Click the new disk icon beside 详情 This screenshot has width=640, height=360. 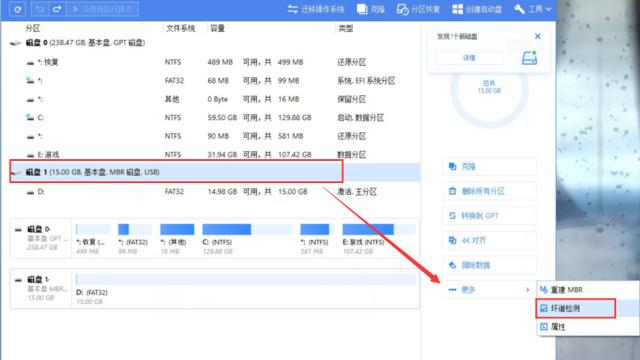(529, 58)
